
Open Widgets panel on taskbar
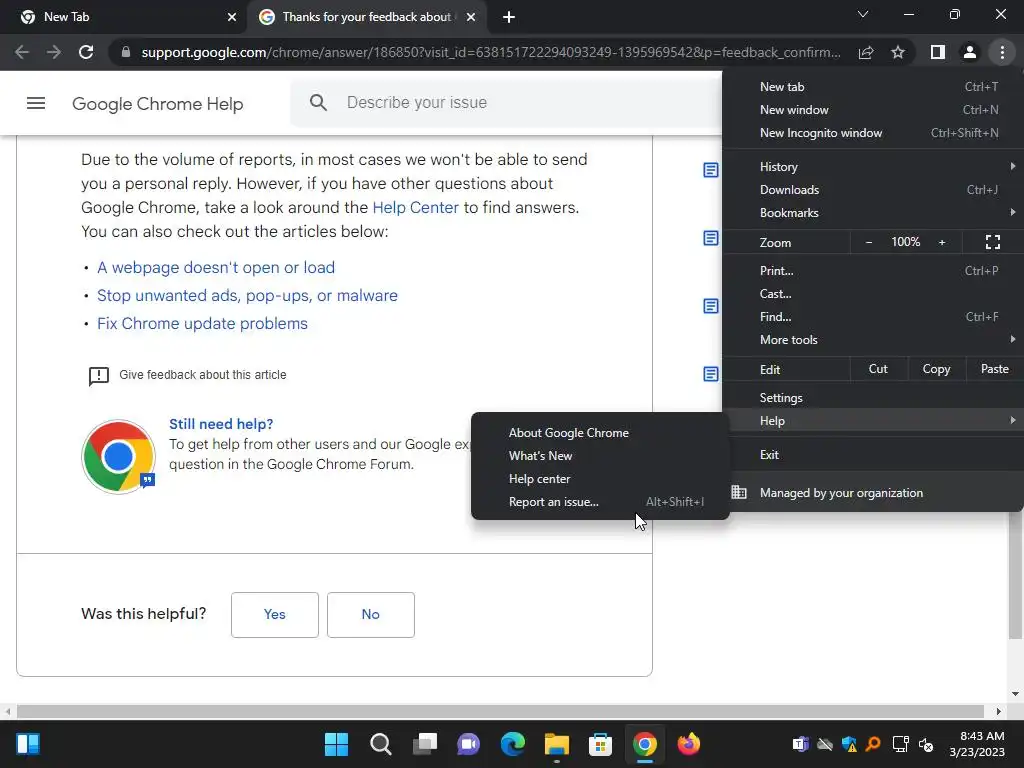[x=28, y=744]
